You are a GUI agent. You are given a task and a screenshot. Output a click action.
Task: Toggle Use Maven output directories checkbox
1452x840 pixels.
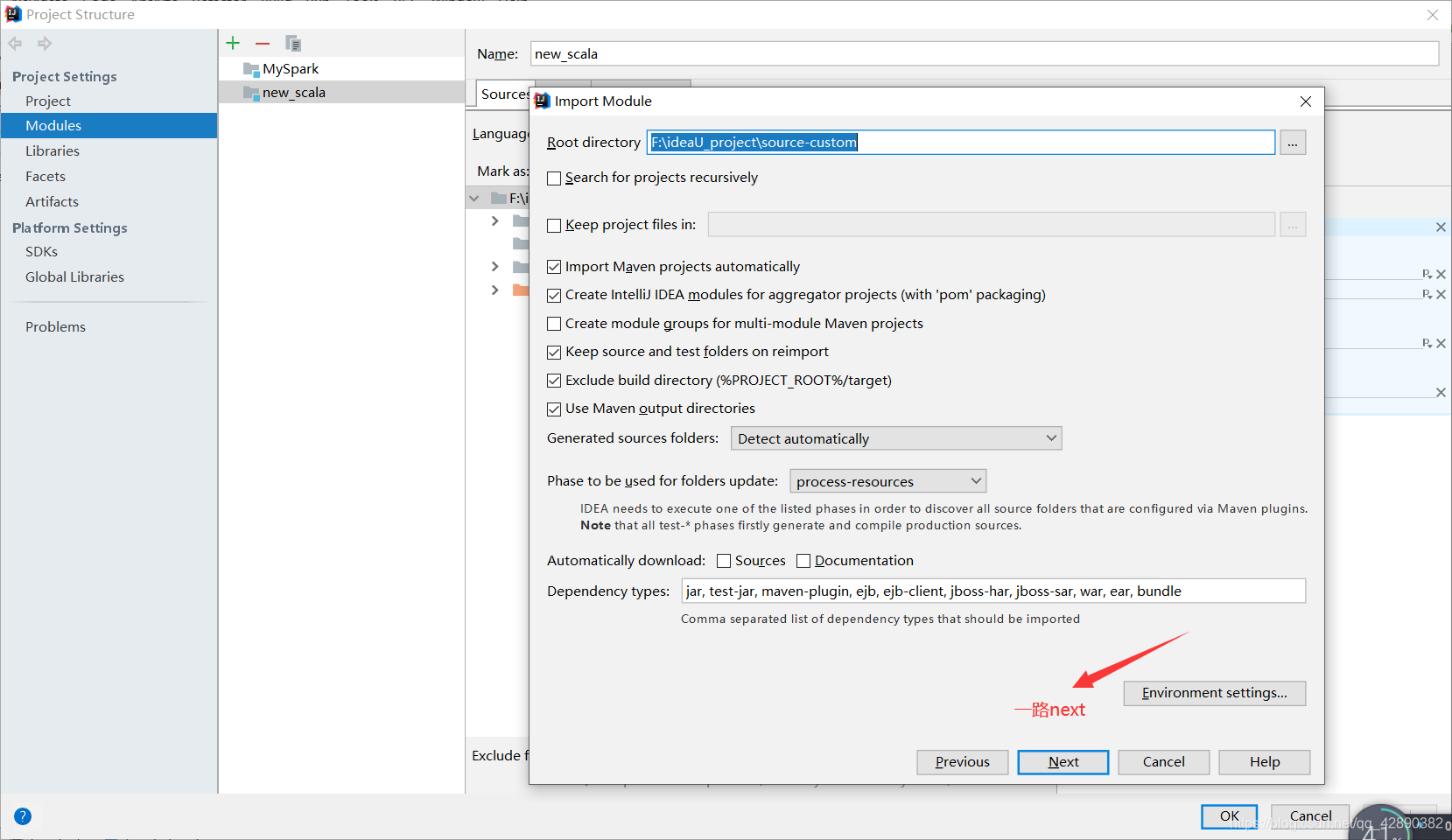coord(554,409)
